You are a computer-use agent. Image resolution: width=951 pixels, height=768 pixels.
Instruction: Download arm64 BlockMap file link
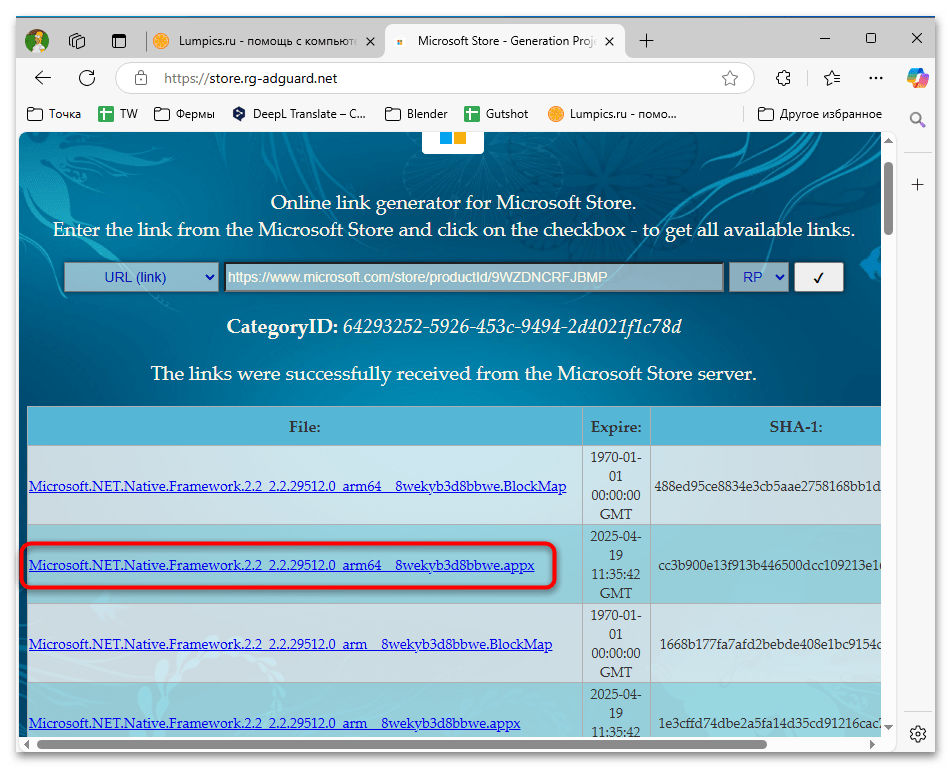297,487
